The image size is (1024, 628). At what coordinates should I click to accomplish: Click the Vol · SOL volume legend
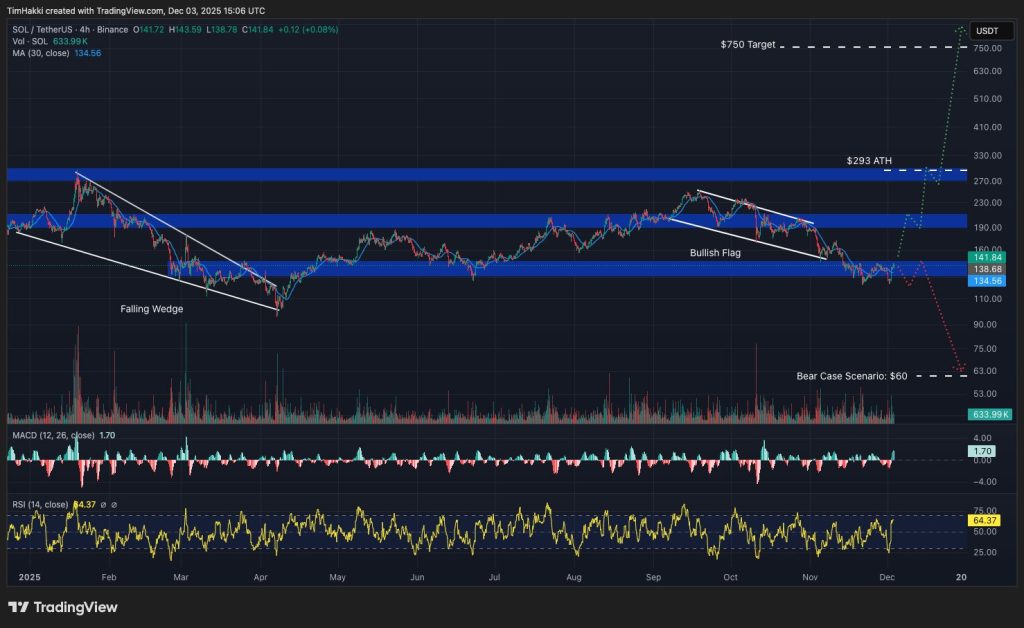pos(28,41)
